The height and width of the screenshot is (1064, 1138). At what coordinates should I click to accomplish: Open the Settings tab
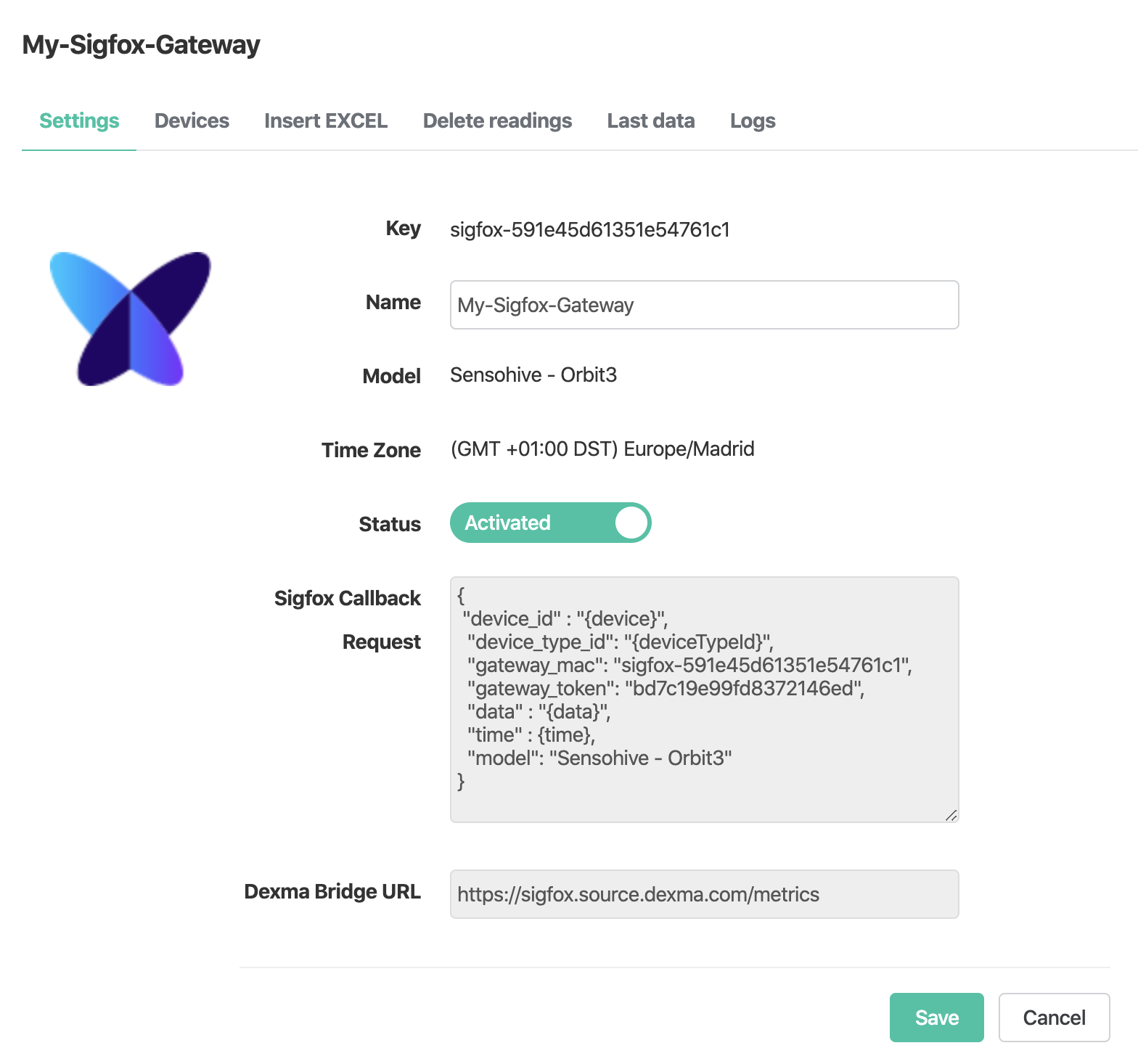click(x=79, y=120)
